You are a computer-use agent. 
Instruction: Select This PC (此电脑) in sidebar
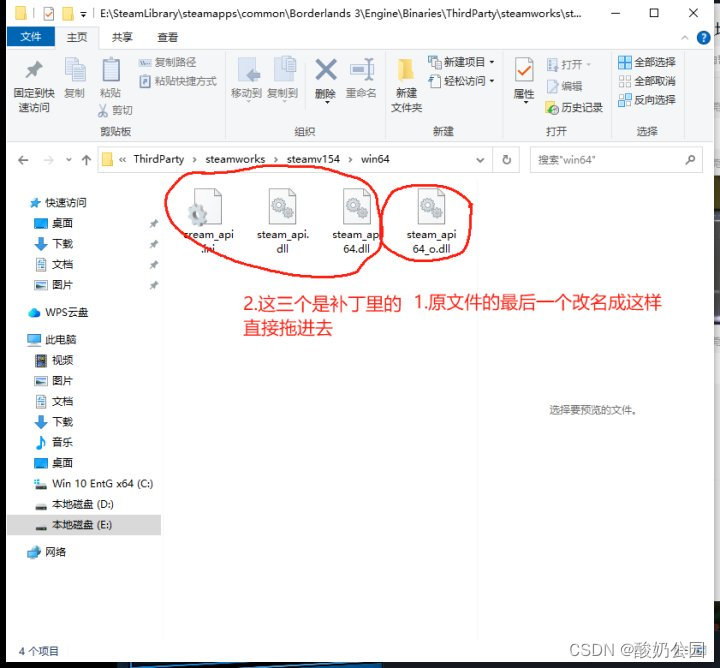(x=51, y=340)
